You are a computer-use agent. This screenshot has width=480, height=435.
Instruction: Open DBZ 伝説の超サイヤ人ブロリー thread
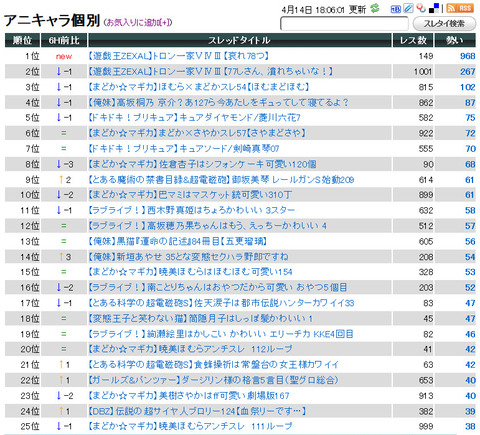click(x=197, y=411)
